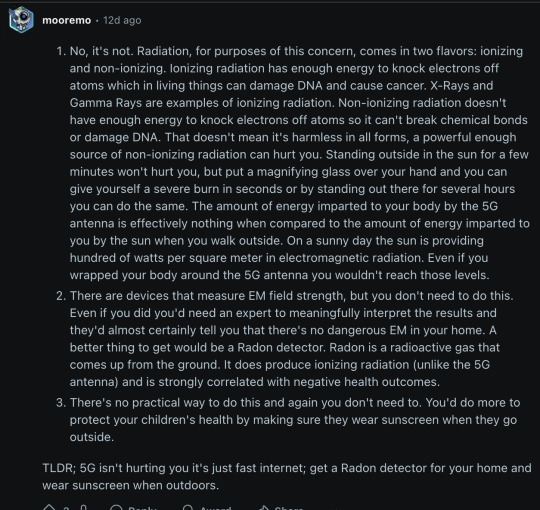540x510 pixels.
Task: Click the Share arrow icon
Action: coord(263,508)
